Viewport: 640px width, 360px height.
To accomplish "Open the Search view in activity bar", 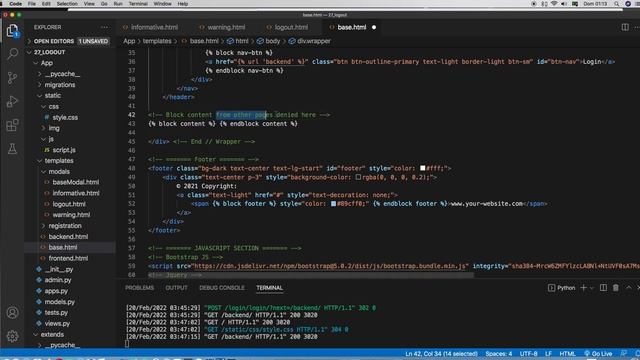I will coord(12,54).
